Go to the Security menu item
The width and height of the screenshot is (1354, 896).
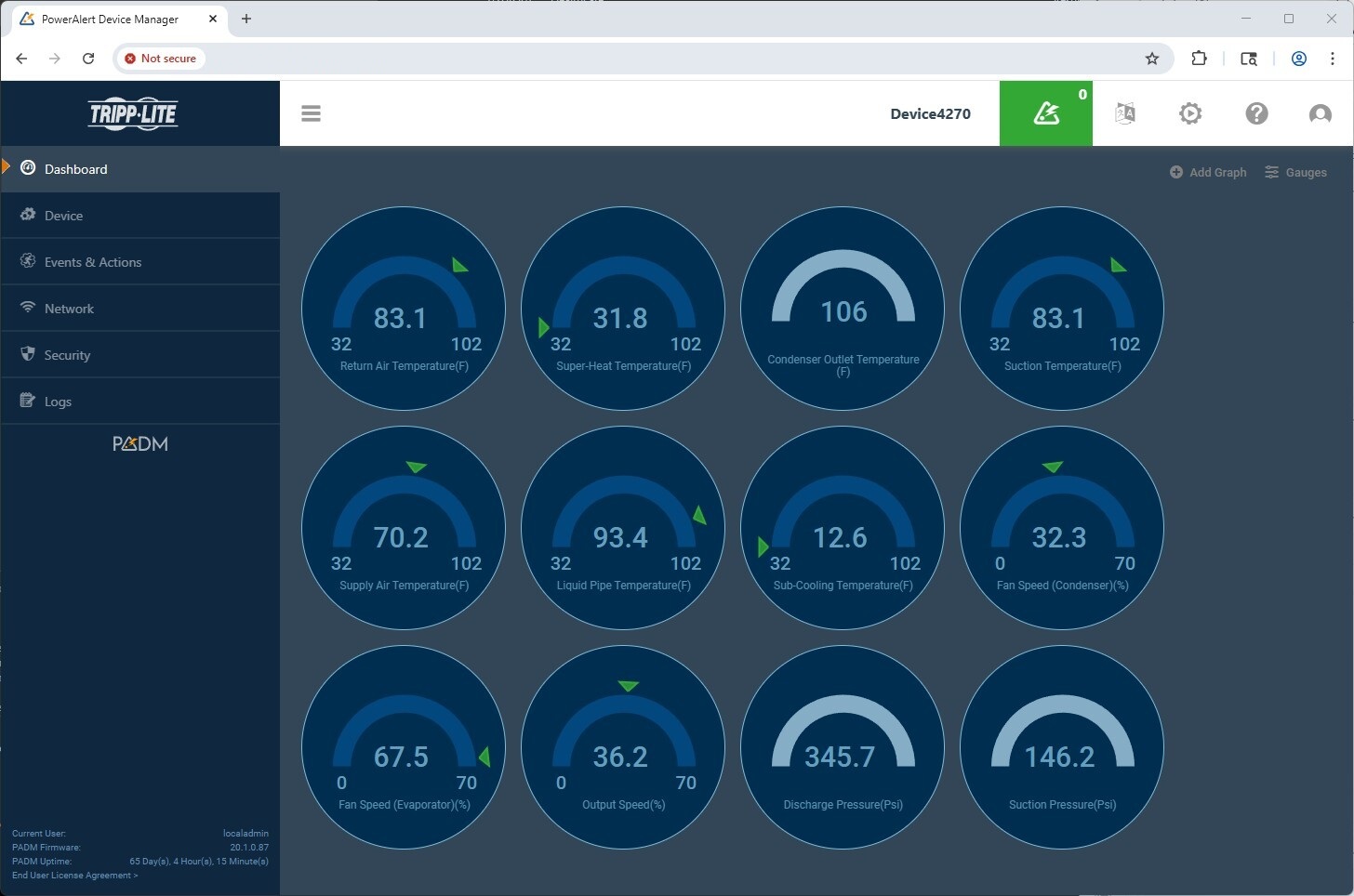point(67,355)
